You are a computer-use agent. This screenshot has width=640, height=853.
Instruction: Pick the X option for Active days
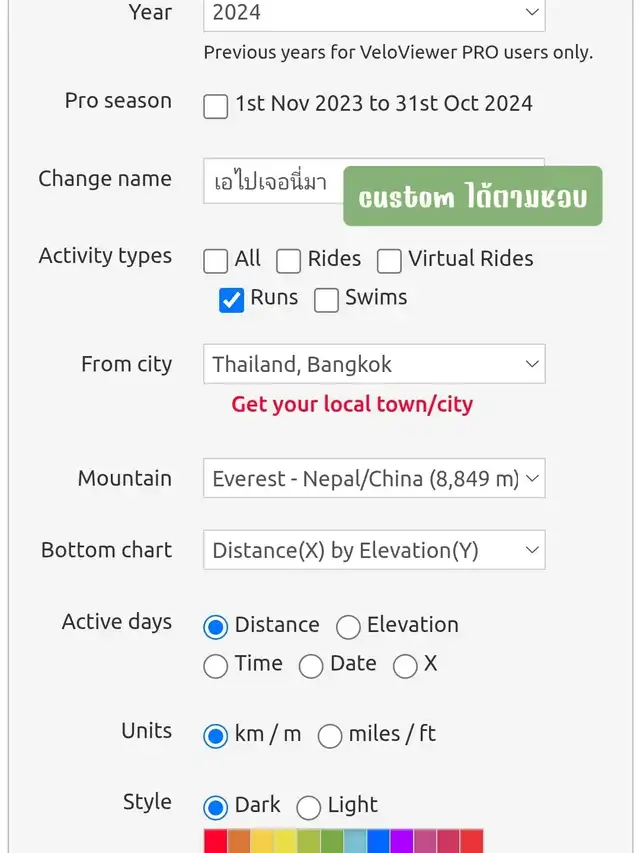405,666
